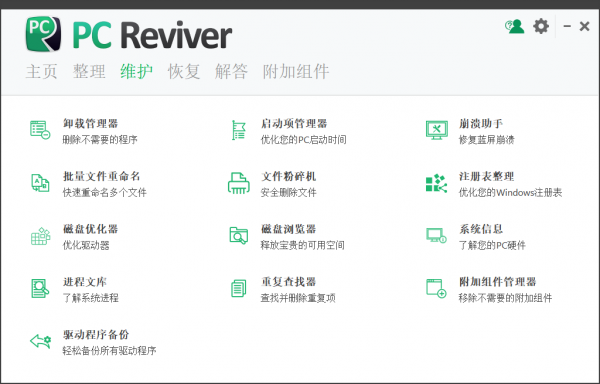This screenshot has width=600, height=384.
Task: Click the System Information monitor icon
Action: click(436, 235)
